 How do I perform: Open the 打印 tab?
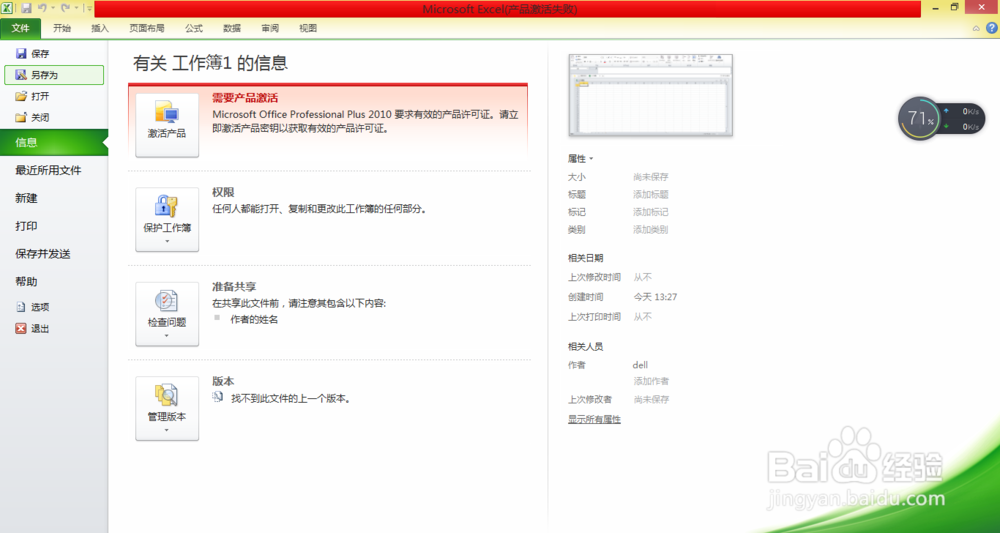click(26, 226)
